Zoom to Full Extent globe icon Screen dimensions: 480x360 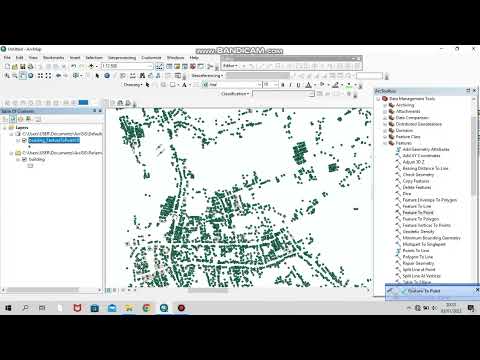pyautogui.click(x=30, y=76)
